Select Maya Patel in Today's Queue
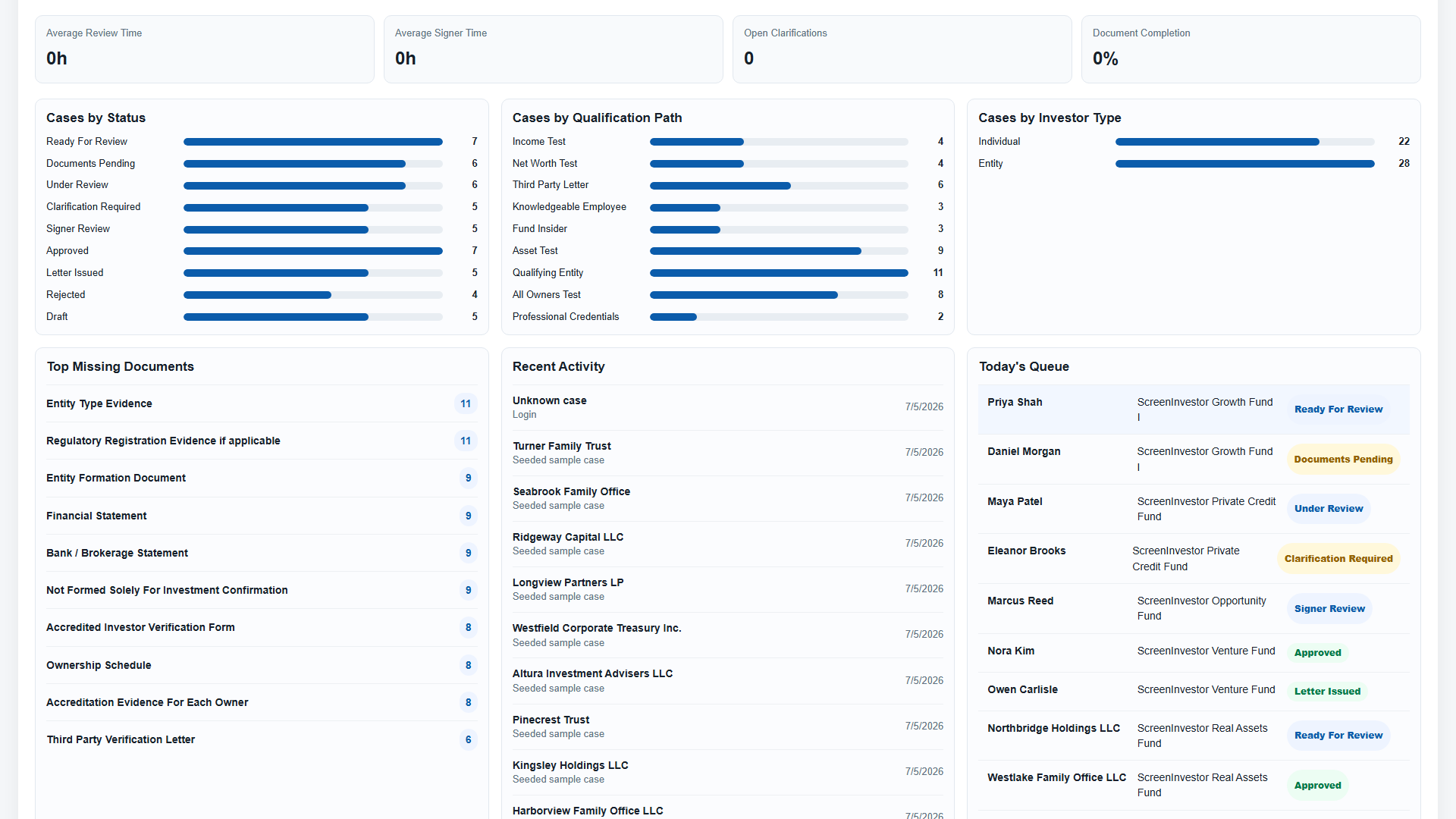Image resolution: width=1456 pixels, height=819 pixels. click(1194, 509)
